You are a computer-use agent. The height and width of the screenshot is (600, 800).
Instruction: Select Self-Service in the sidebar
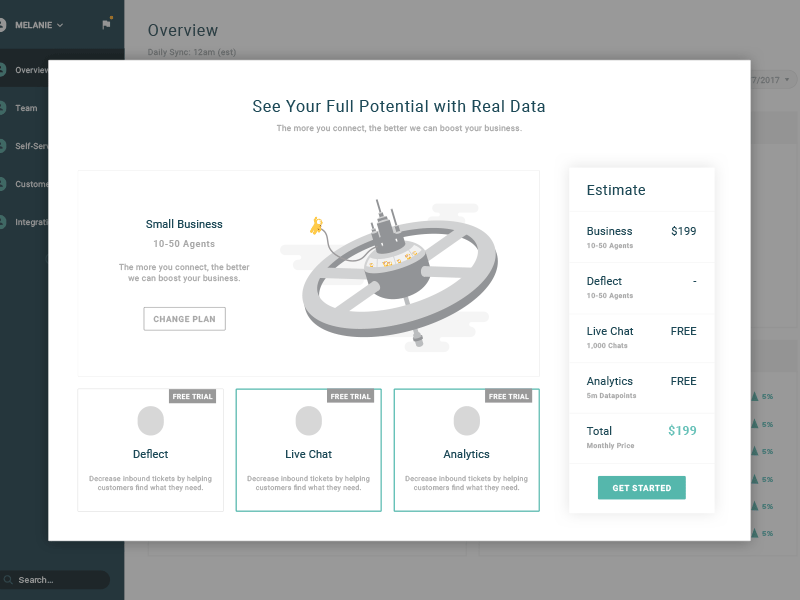point(30,146)
